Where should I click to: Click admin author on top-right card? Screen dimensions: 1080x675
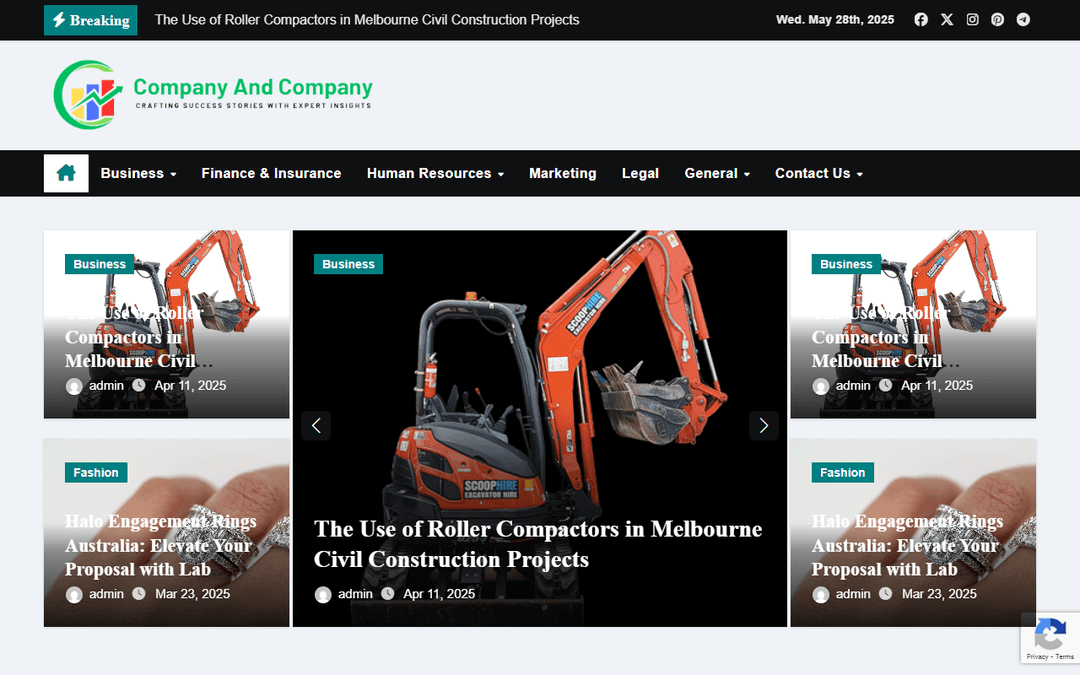point(842,386)
